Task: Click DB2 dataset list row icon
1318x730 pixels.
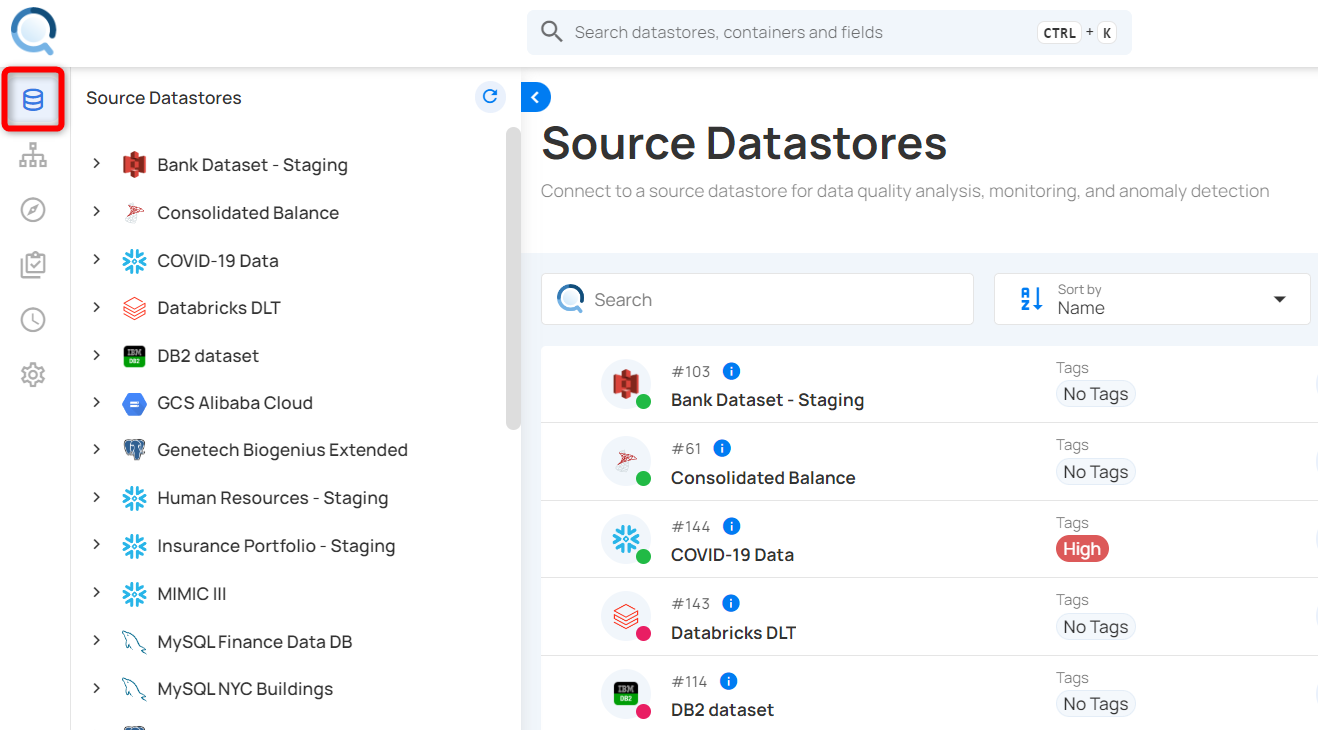Action: [626, 694]
